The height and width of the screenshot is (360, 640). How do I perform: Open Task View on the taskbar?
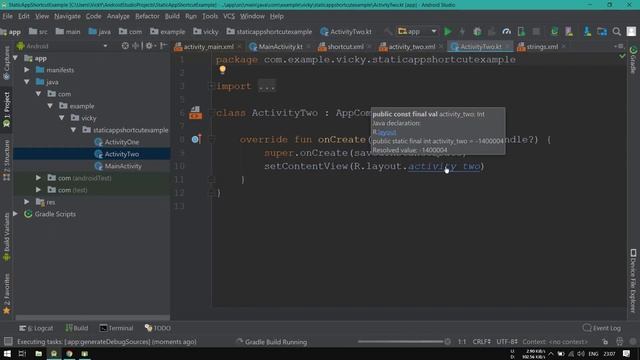pos(22,353)
